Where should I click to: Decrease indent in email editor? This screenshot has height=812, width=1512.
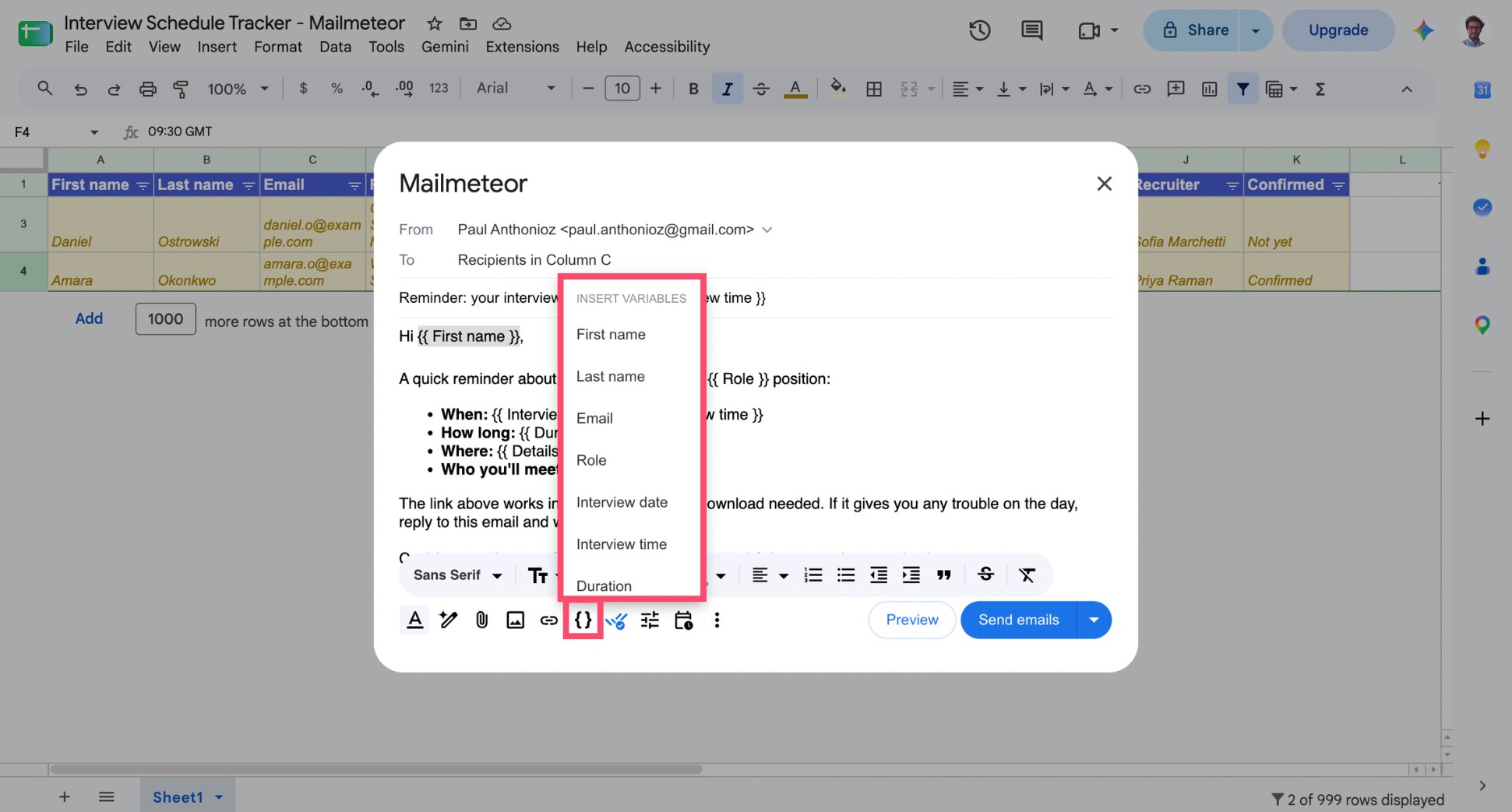[x=879, y=575]
